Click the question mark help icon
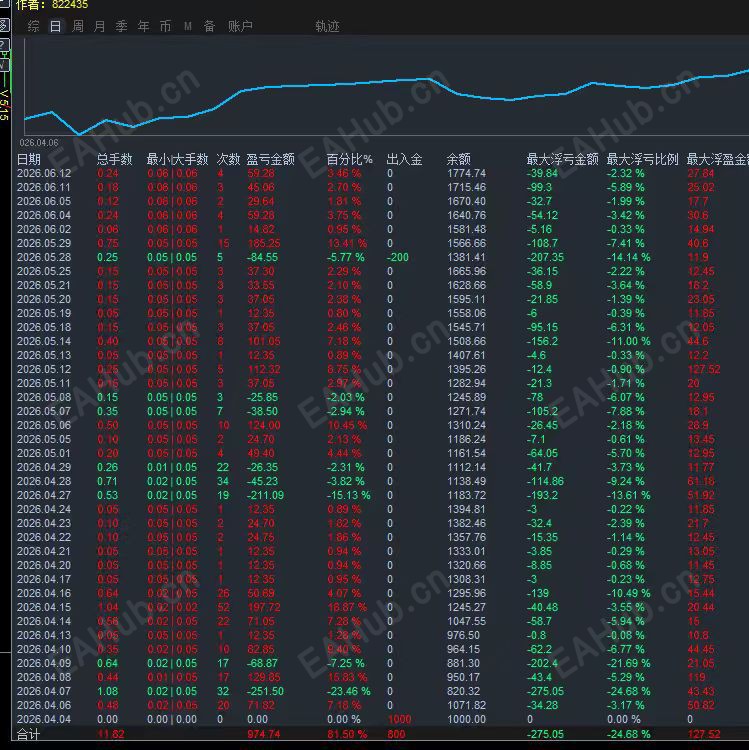Screen dimensions: 749x750 coord(4,44)
